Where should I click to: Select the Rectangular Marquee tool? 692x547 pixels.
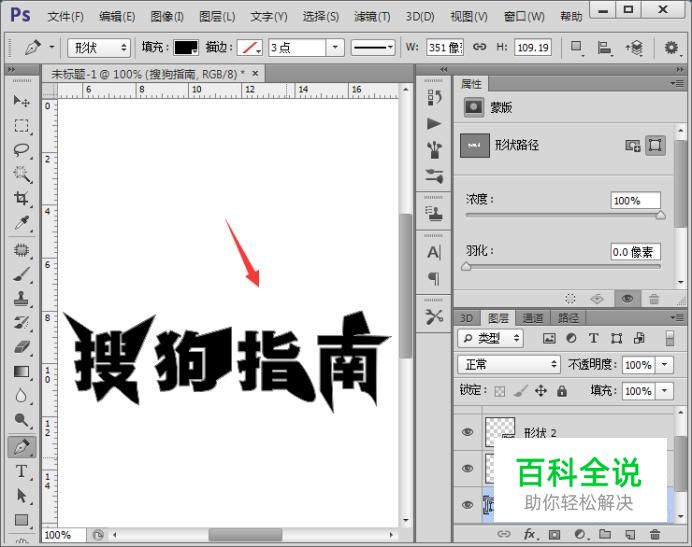[x=21, y=126]
